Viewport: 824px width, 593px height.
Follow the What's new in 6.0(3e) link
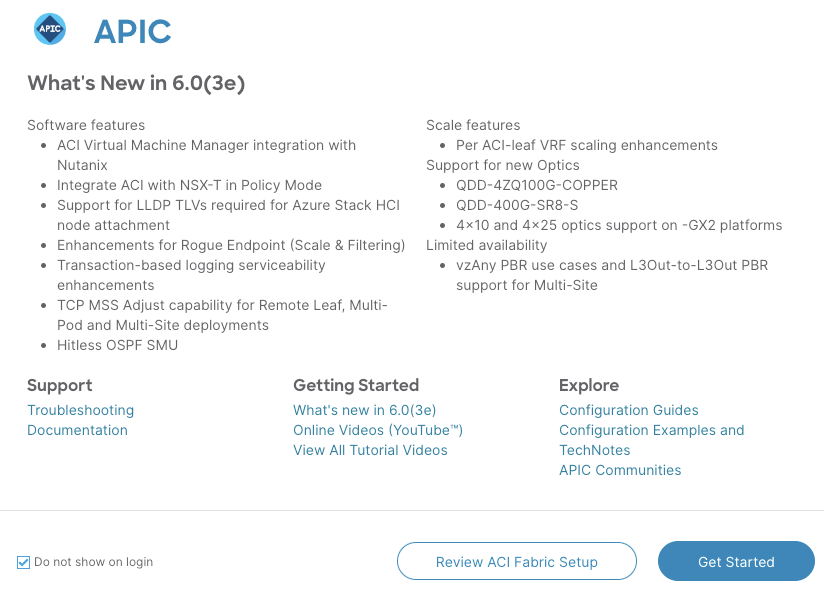364,410
